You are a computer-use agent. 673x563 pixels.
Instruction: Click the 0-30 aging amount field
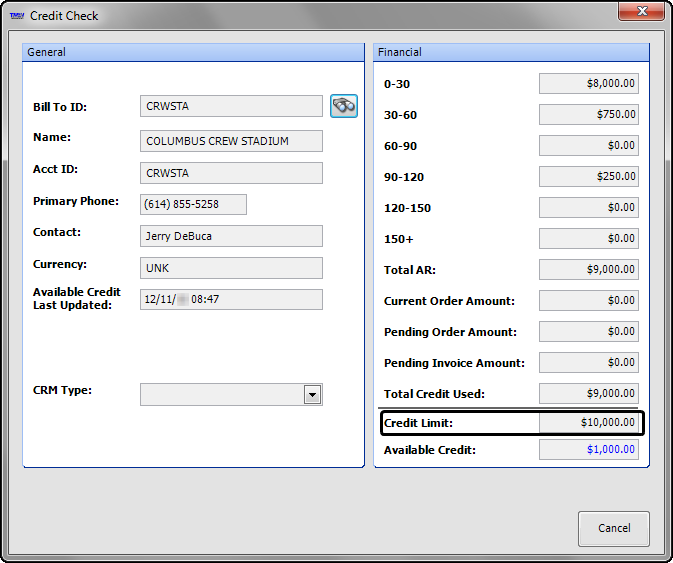(x=588, y=84)
